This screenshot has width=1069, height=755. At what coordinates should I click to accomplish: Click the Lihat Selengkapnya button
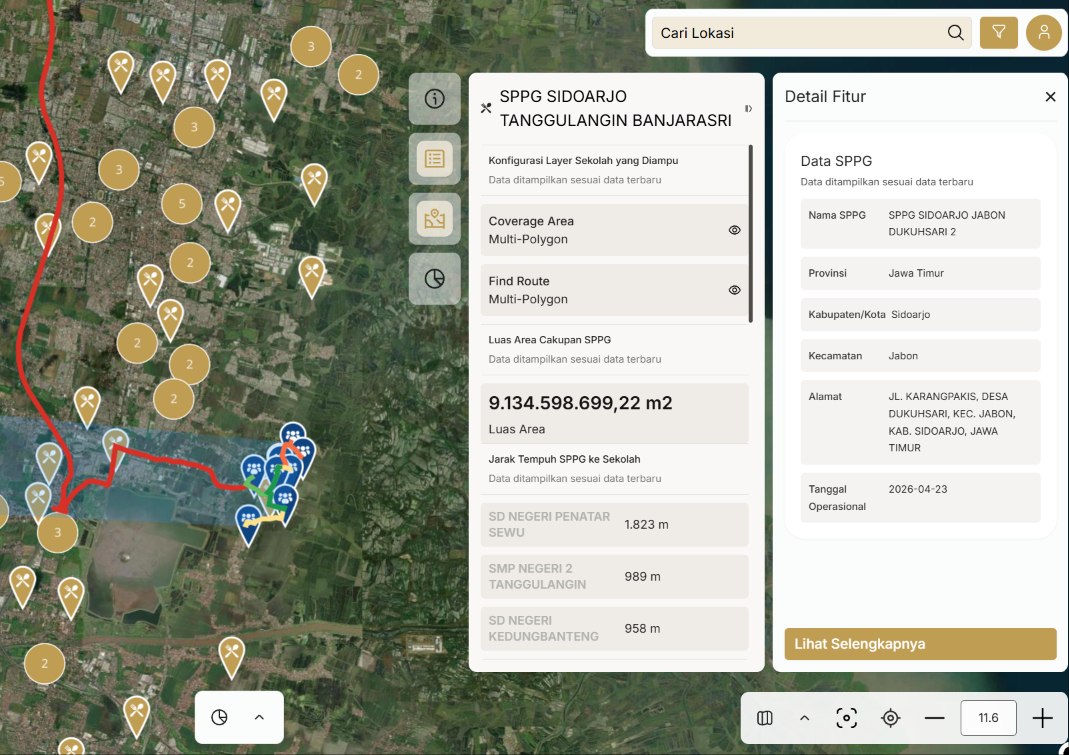pos(920,644)
